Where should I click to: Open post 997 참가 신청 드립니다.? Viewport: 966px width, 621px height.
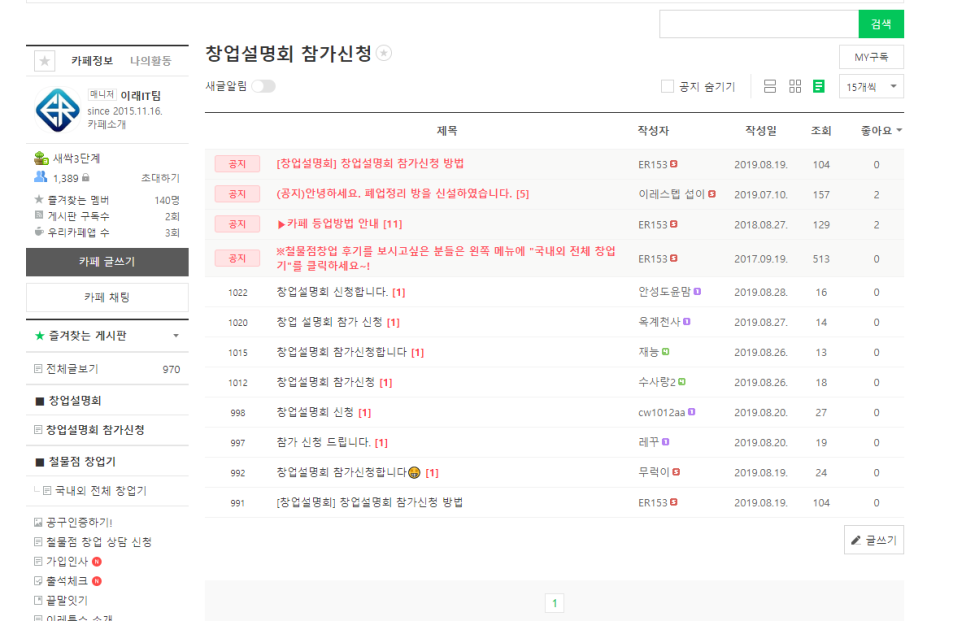coord(323,443)
